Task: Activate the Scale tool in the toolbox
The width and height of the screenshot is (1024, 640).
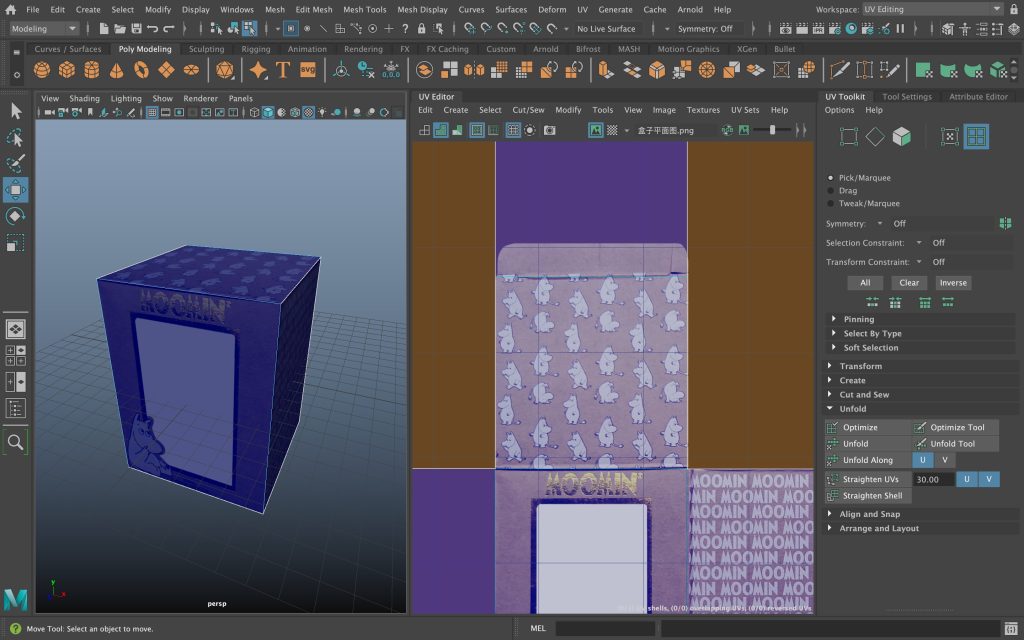Action: [16, 243]
